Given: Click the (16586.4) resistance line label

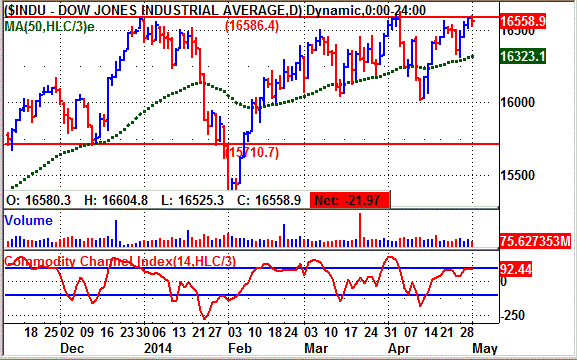Looking at the screenshot, I should click(252, 26).
